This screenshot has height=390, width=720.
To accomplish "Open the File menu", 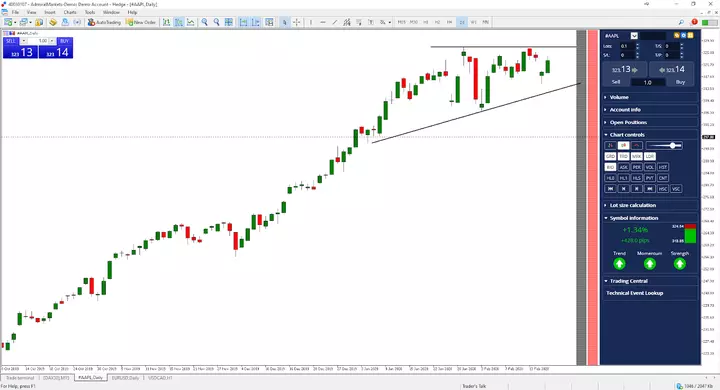I will click(x=15, y=12).
